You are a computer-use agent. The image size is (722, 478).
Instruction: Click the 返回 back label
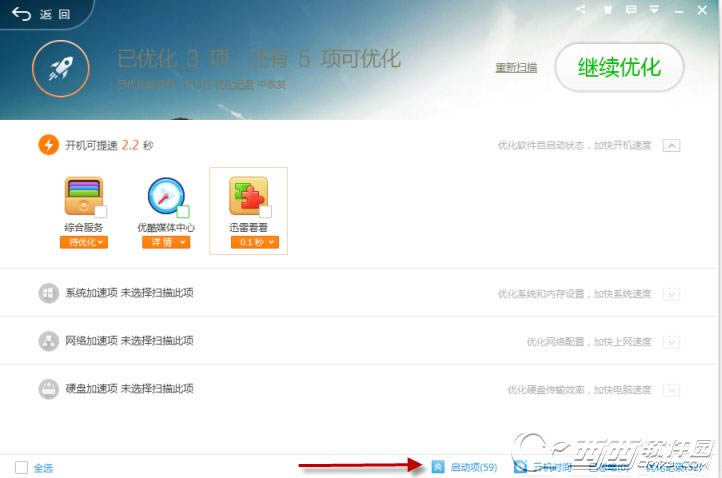pyautogui.click(x=55, y=14)
